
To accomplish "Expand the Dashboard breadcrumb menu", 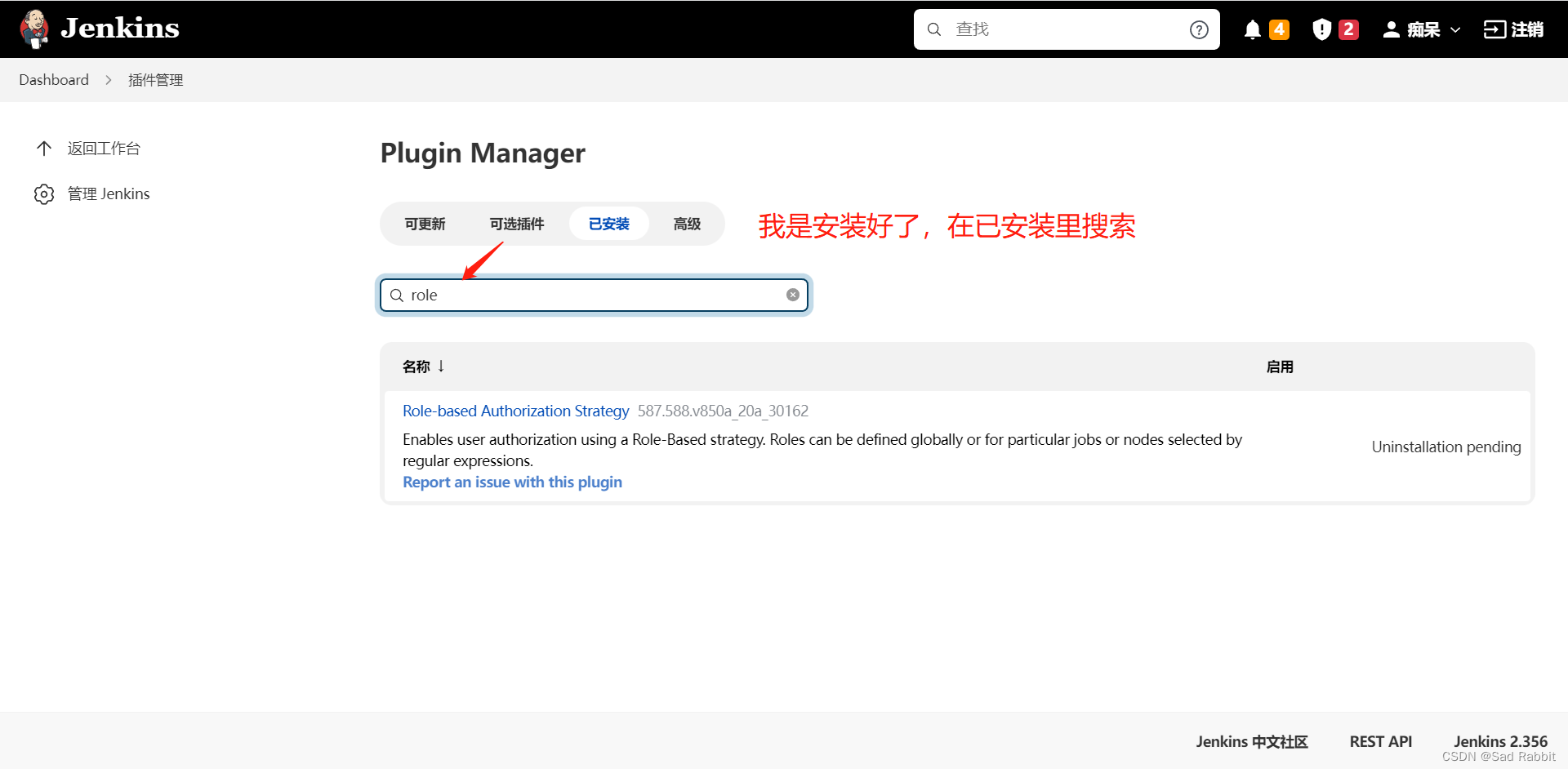I will pos(54,79).
